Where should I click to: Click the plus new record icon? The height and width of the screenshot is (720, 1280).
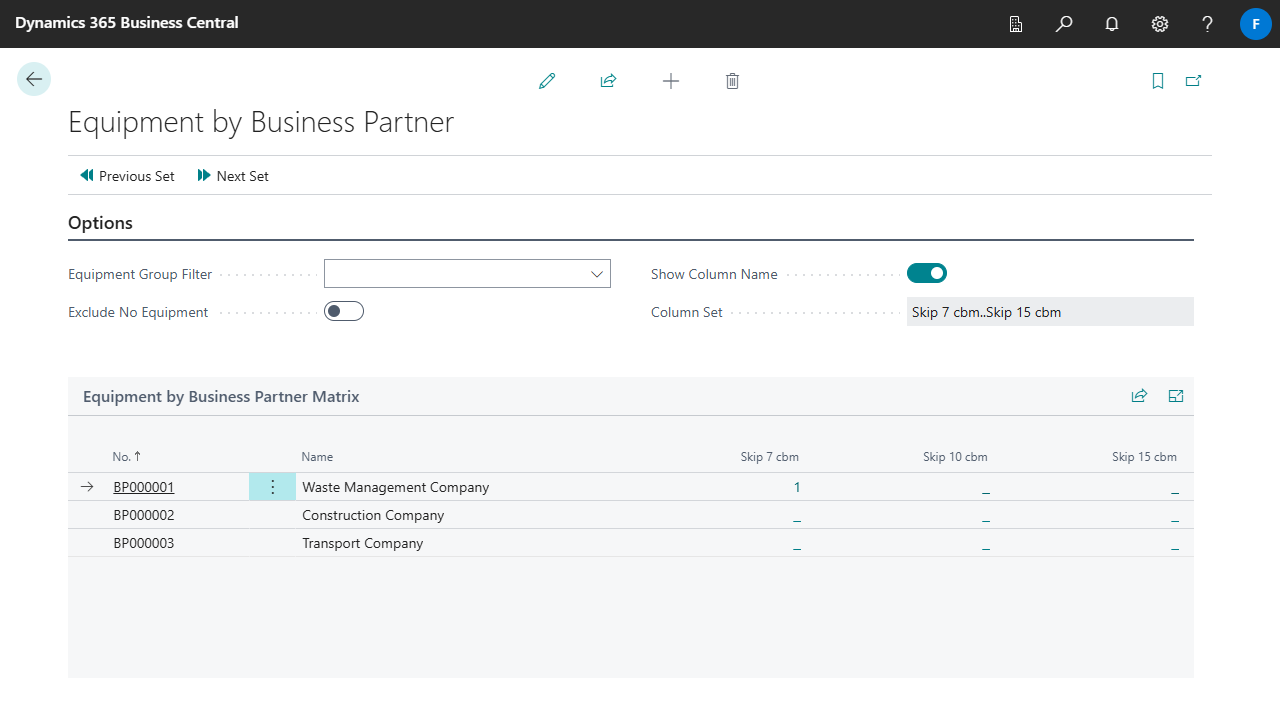(671, 81)
